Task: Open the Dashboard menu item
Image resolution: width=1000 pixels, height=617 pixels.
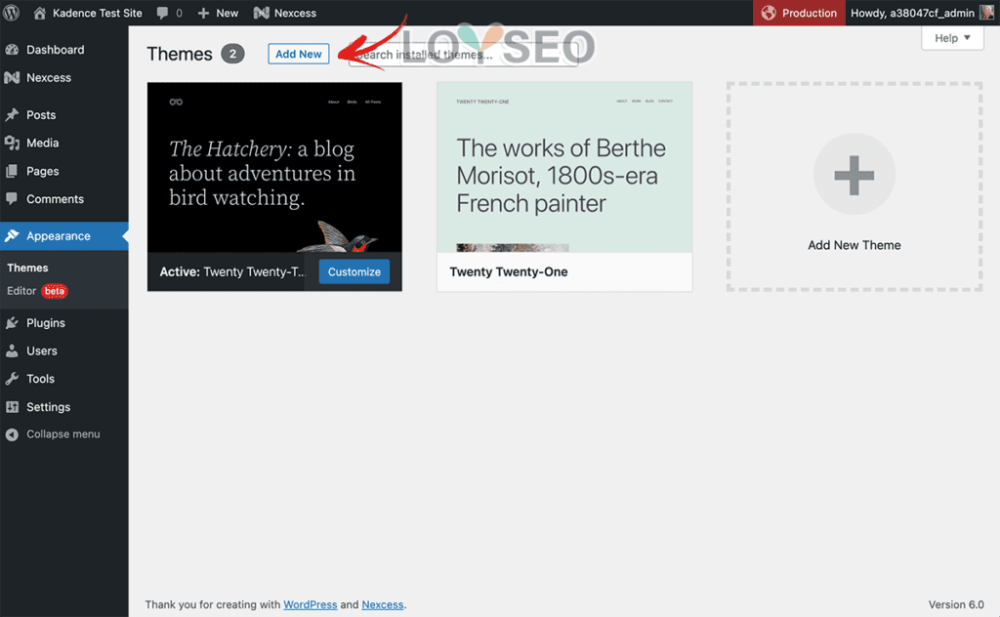Action: (x=55, y=50)
